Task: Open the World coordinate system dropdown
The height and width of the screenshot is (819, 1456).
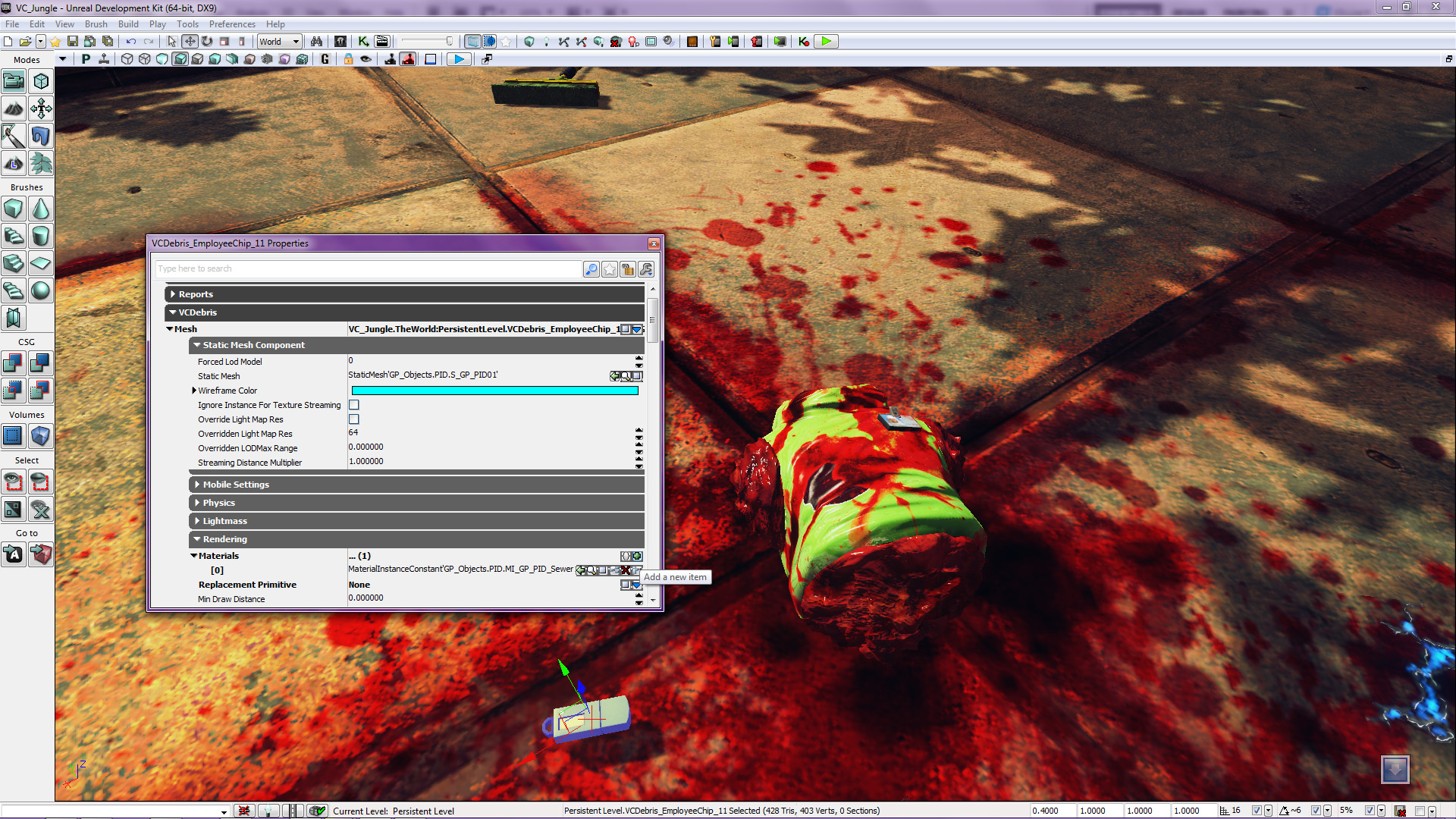Action: pos(279,42)
